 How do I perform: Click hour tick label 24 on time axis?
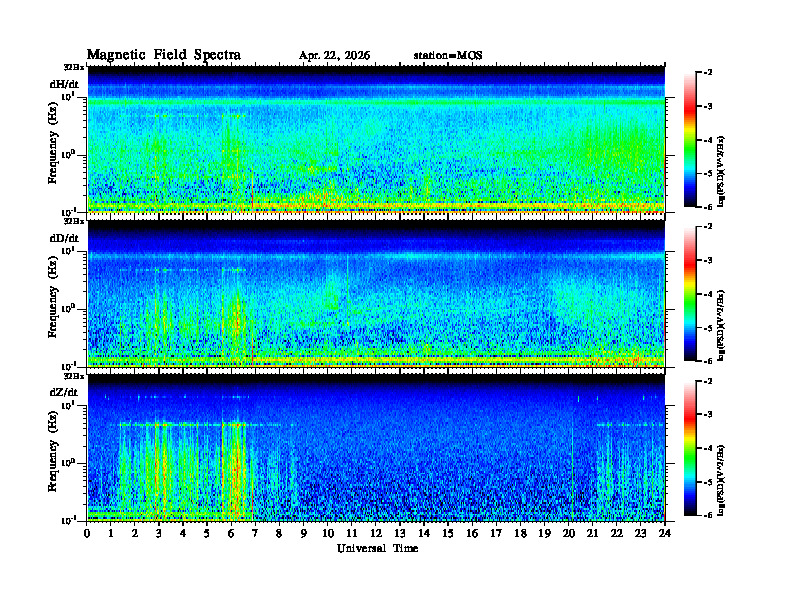(x=665, y=533)
